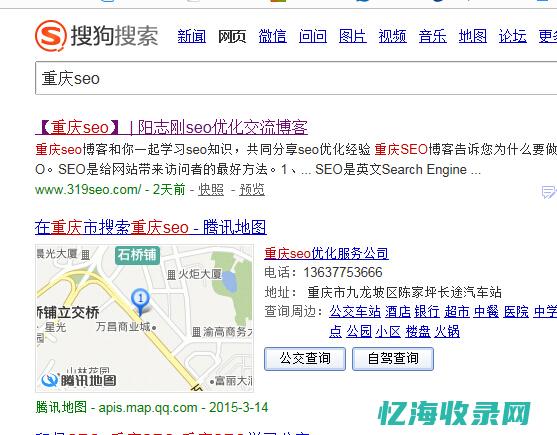The height and width of the screenshot is (435, 557).
Task: Click the 超市 nearby link
Action: click(x=457, y=312)
